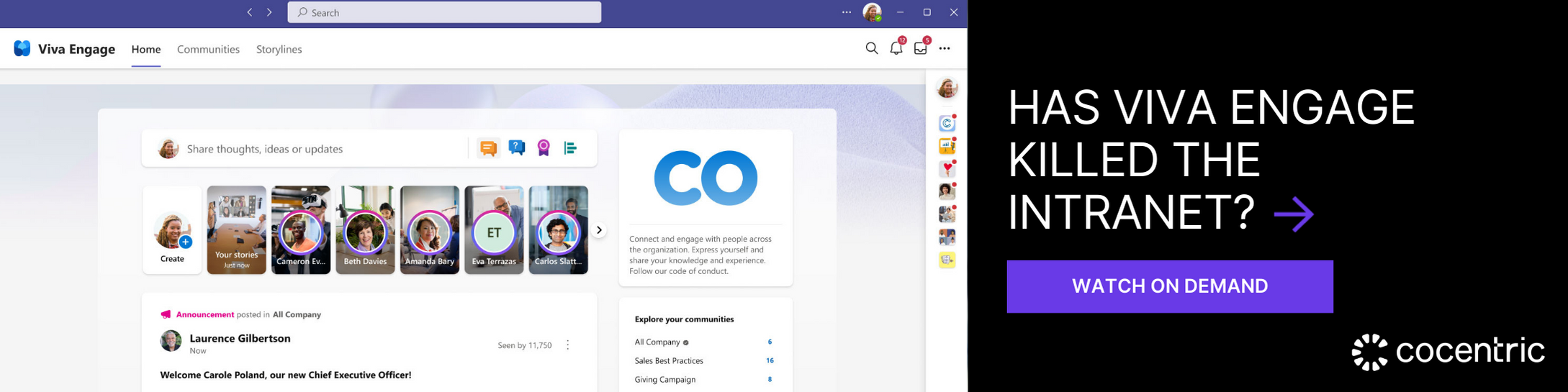Show more stories with the right chevron
This screenshot has width=1568, height=392.
pyautogui.click(x=599, y=230)
